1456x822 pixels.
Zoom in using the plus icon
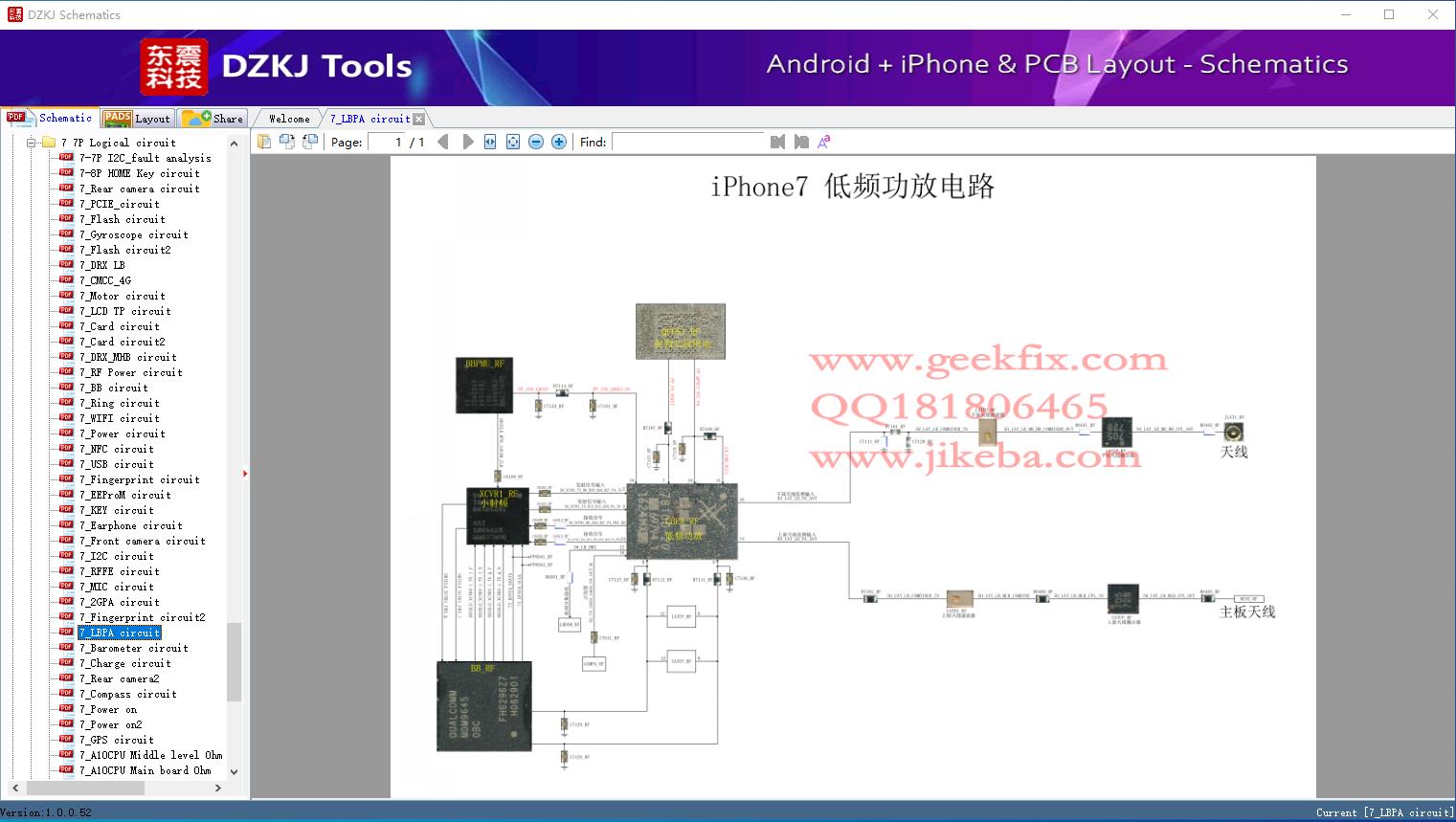pyautogui.click(x=559, y=142)
